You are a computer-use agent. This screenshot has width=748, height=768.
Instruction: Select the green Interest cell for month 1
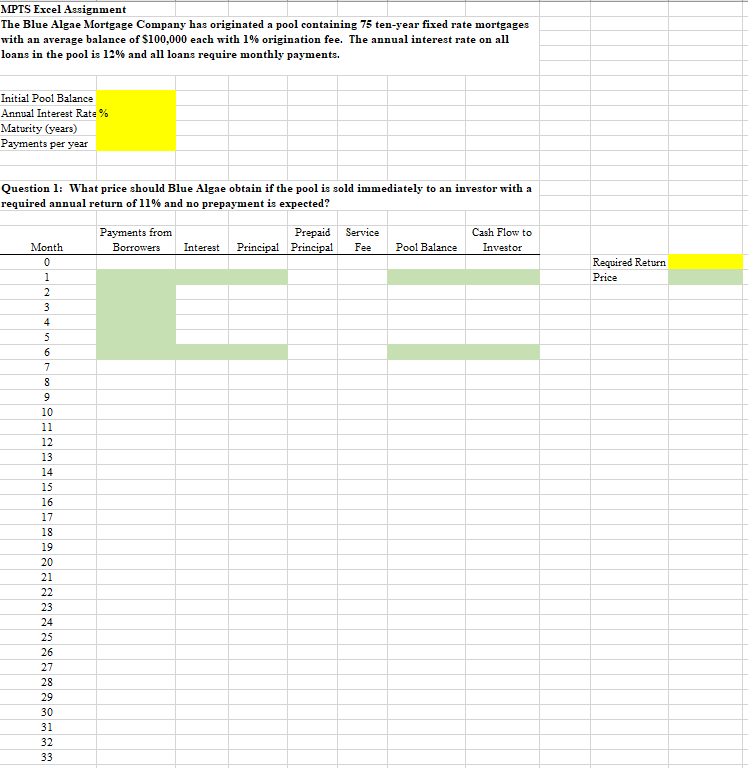[202, 277]
